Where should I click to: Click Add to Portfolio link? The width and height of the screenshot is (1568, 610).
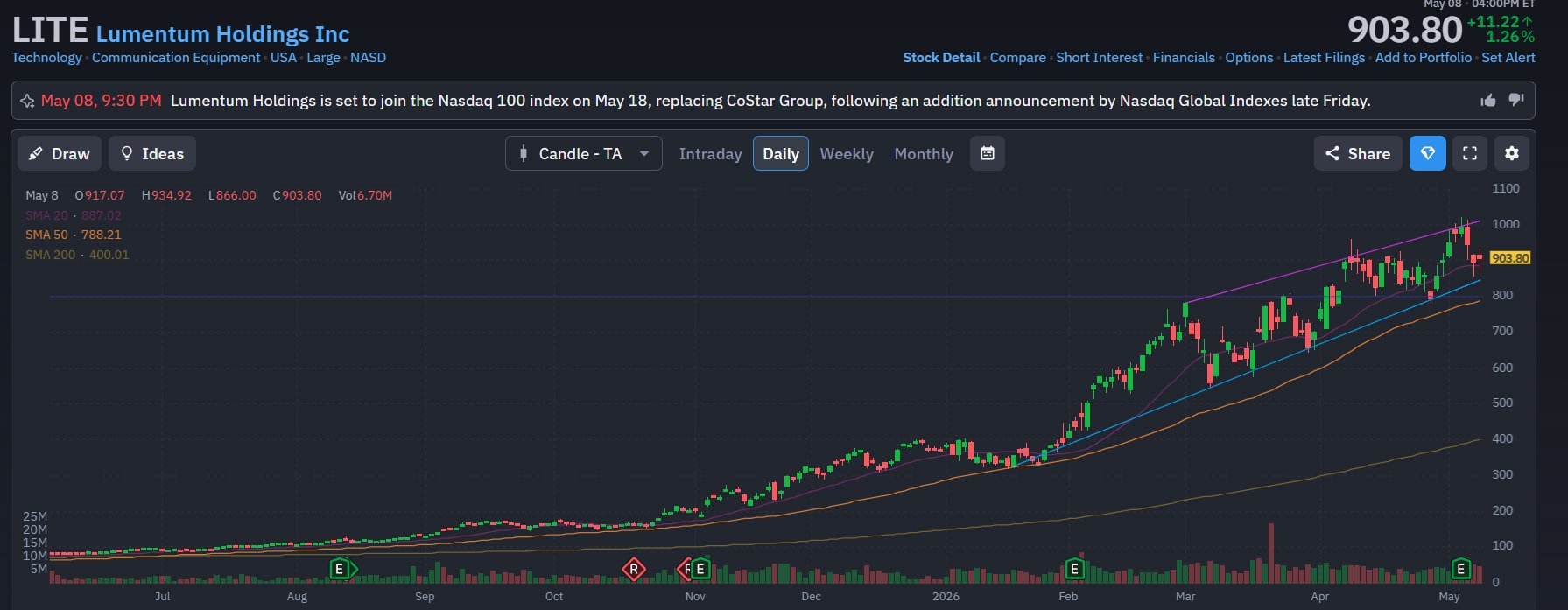point(1424,58)
